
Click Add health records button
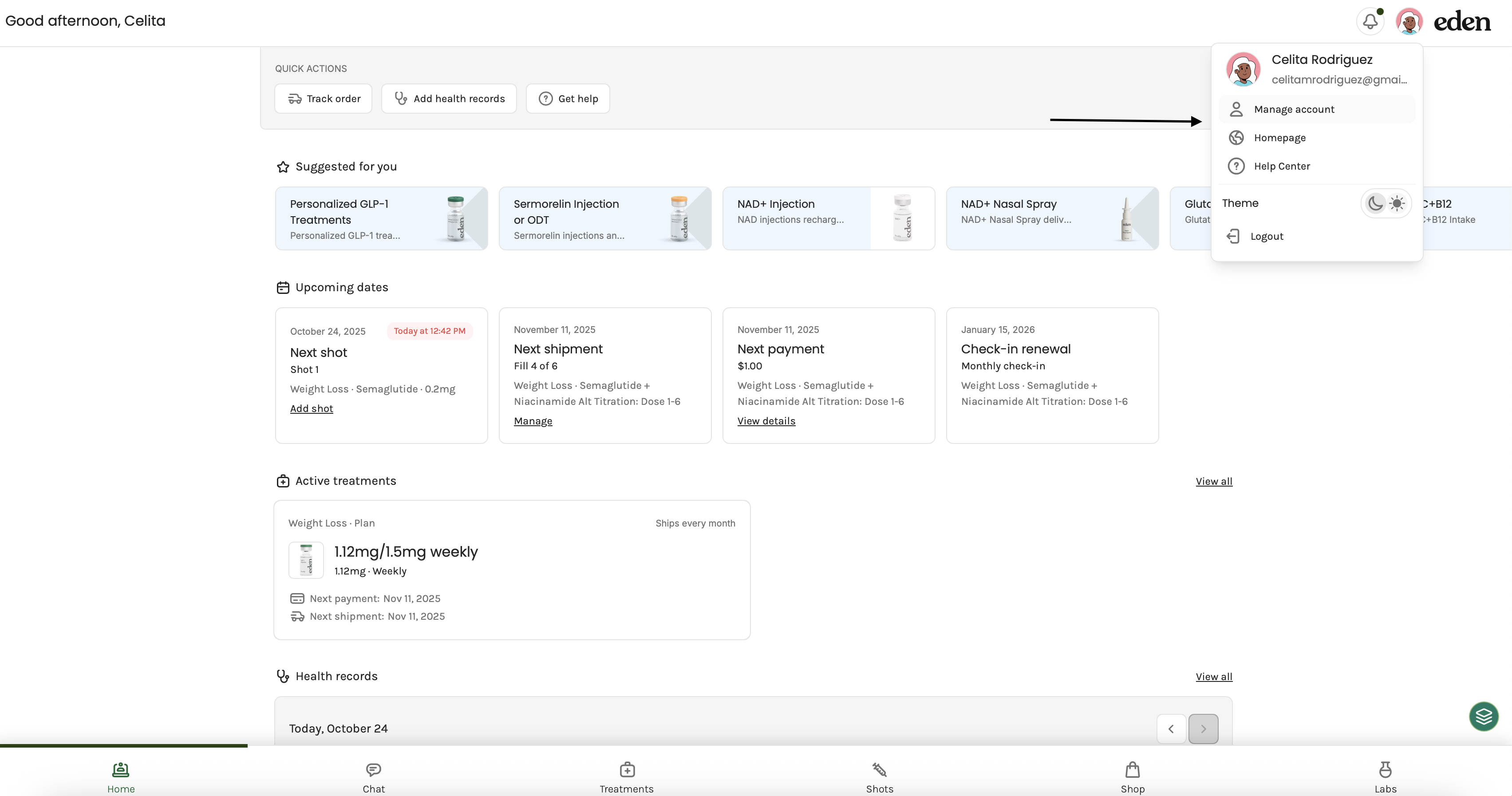(449, 99)
